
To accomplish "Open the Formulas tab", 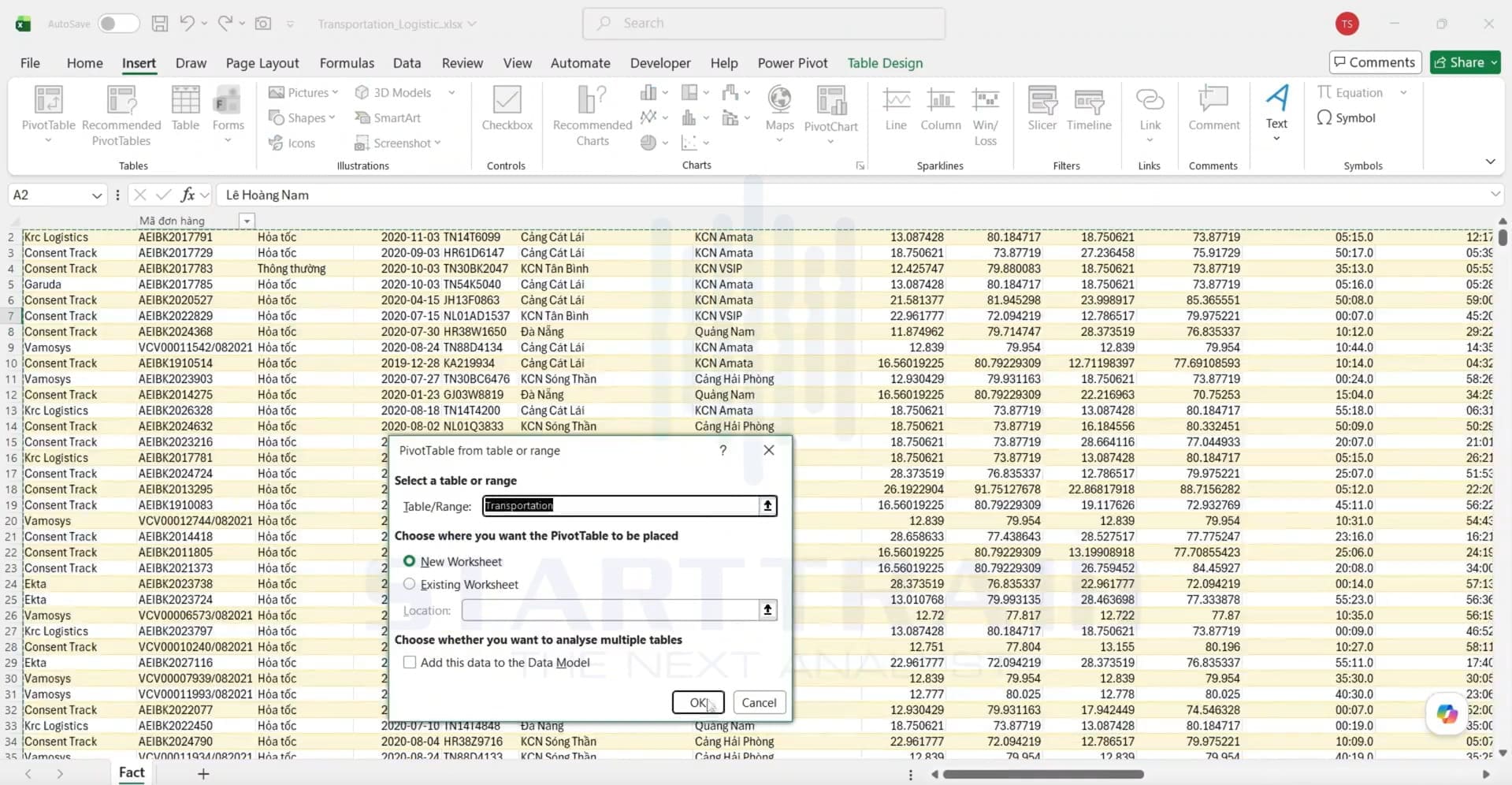I will 347,63.
